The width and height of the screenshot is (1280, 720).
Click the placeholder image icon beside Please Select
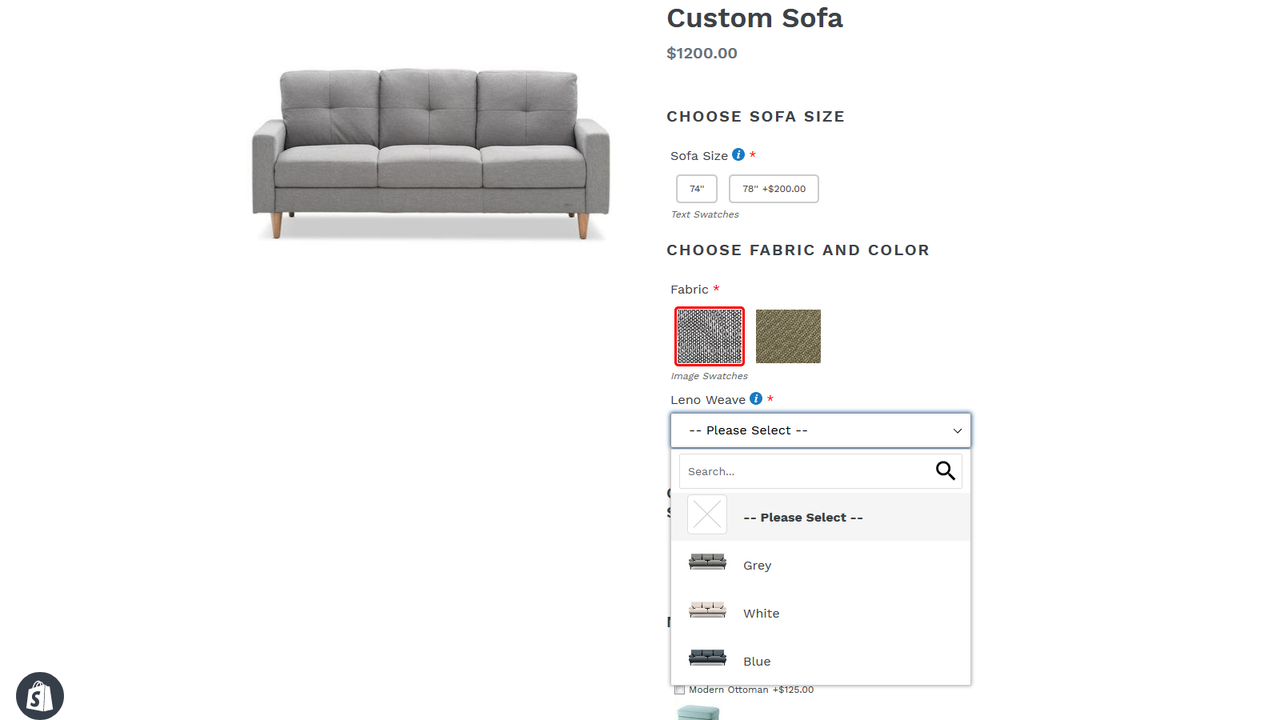tap(707, 514)
